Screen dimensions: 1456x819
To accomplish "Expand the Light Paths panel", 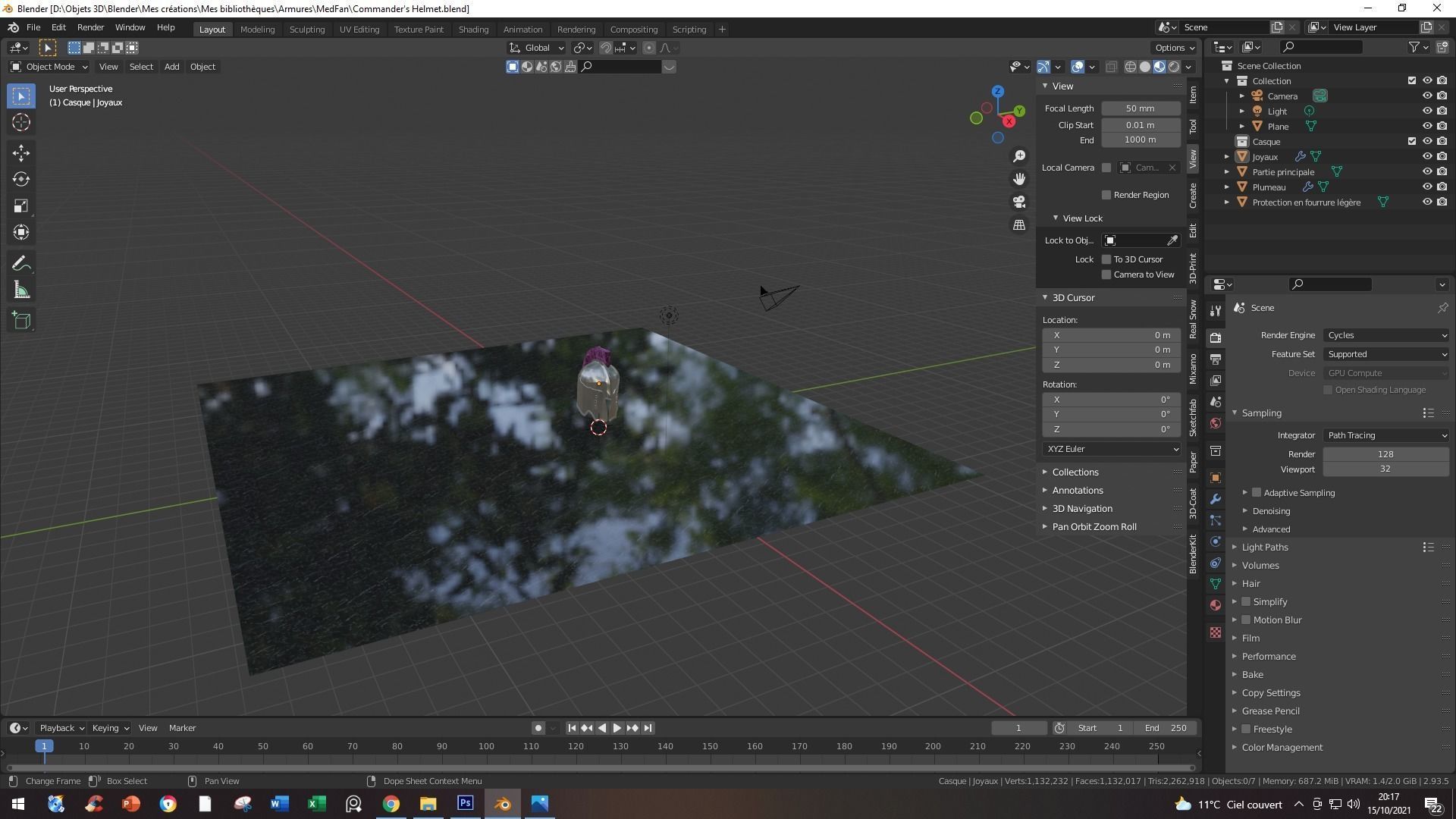I will click(x=1264, y=547).
